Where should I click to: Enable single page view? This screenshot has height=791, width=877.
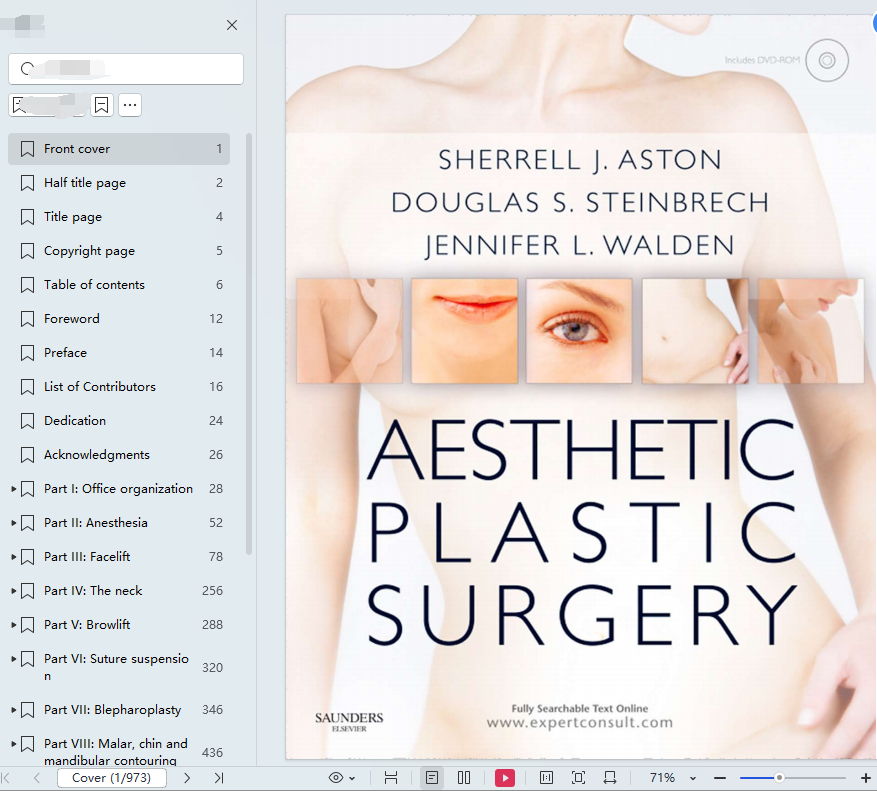pos(432,778)
